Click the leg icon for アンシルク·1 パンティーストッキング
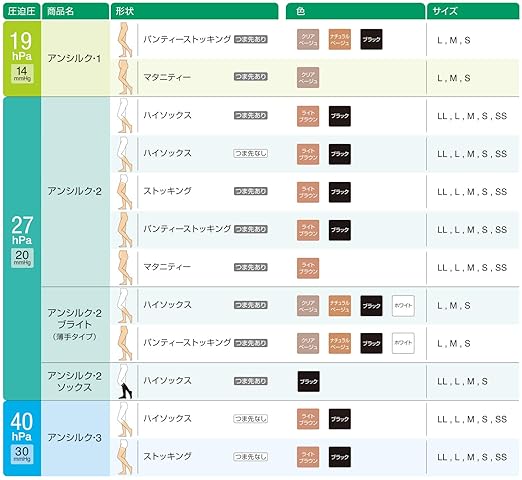 click(125, 40)
